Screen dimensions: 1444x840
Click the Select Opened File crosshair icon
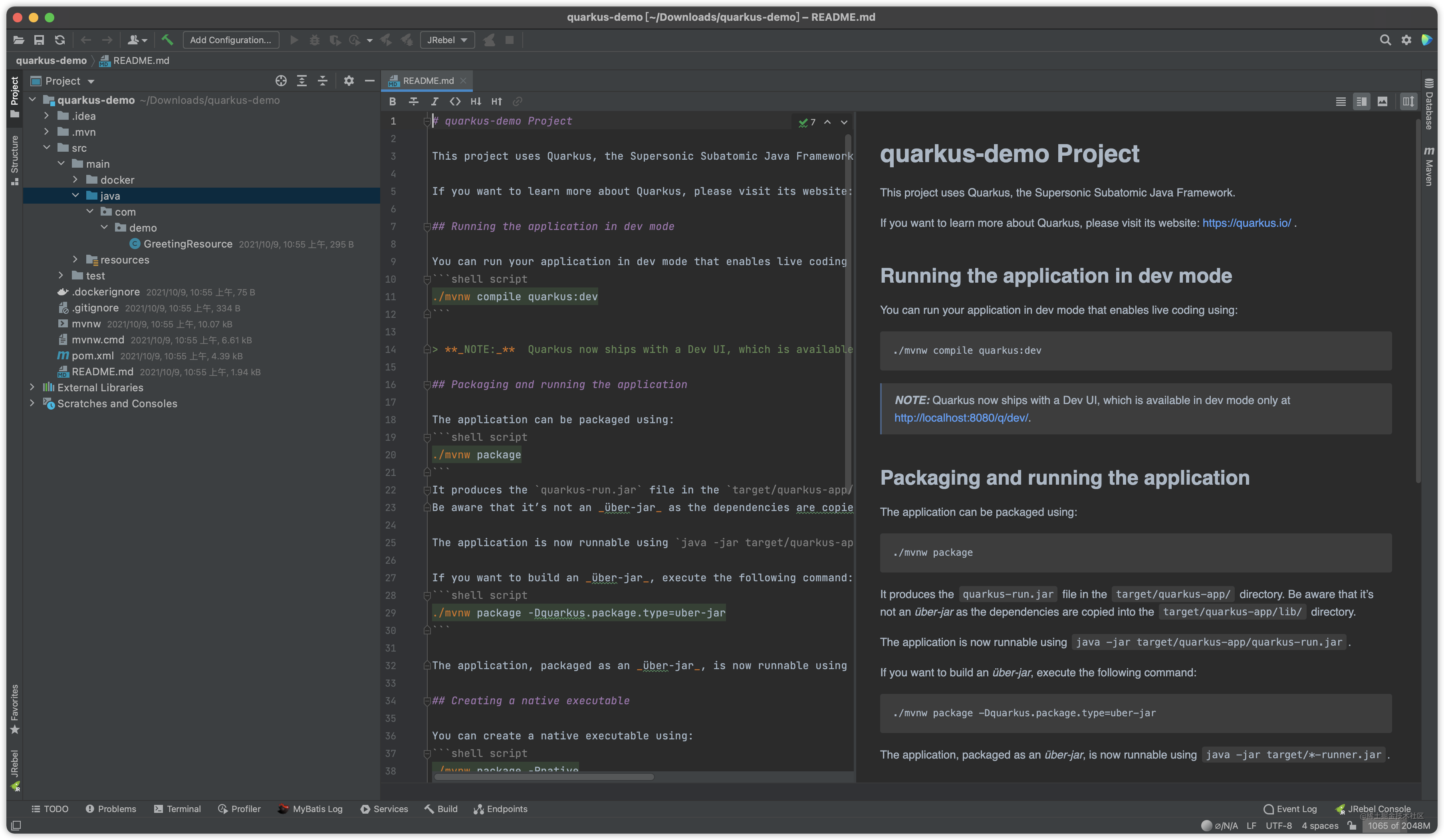(281, 81)
